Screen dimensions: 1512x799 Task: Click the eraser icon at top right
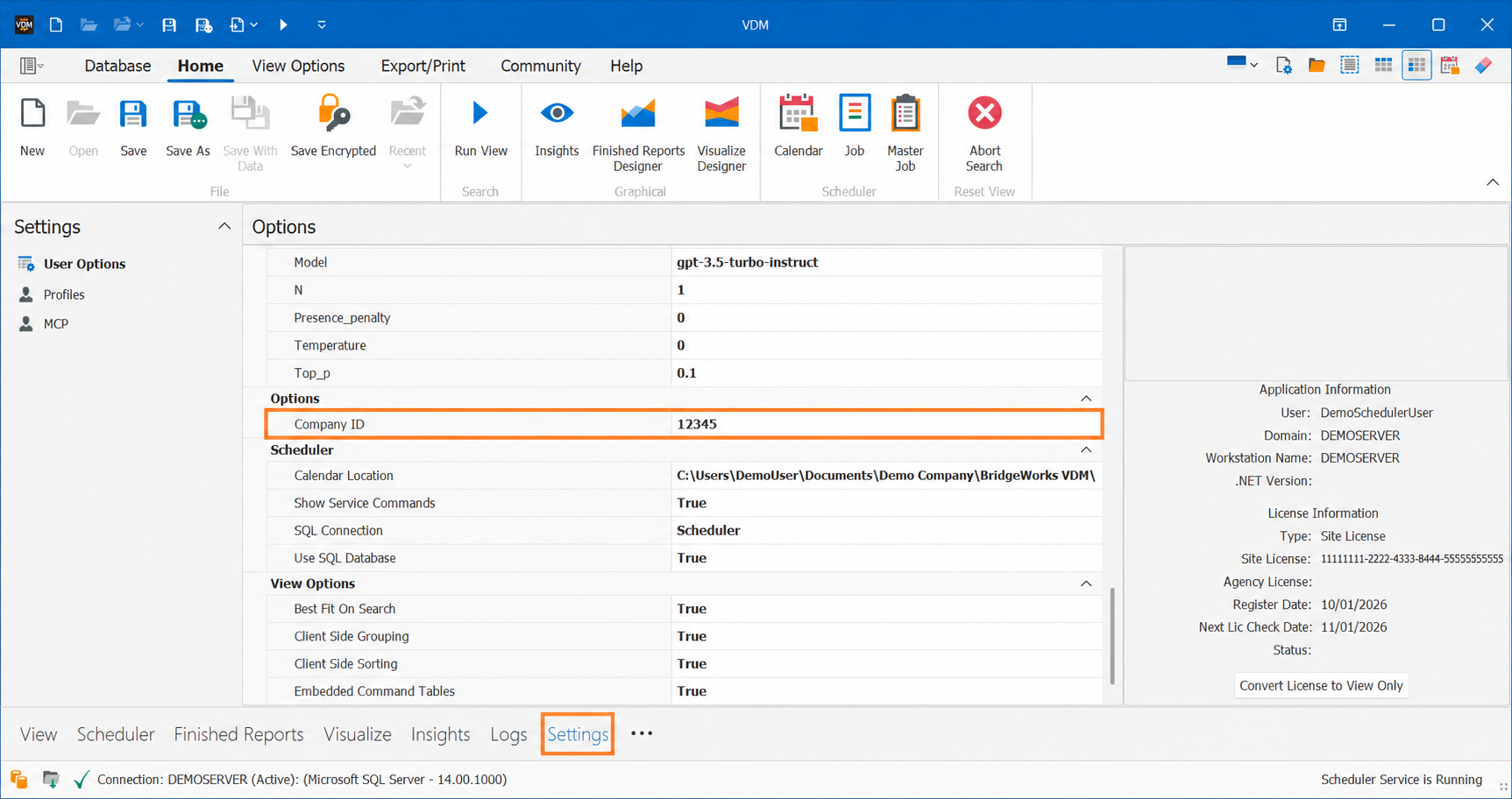pos(1483,65)
